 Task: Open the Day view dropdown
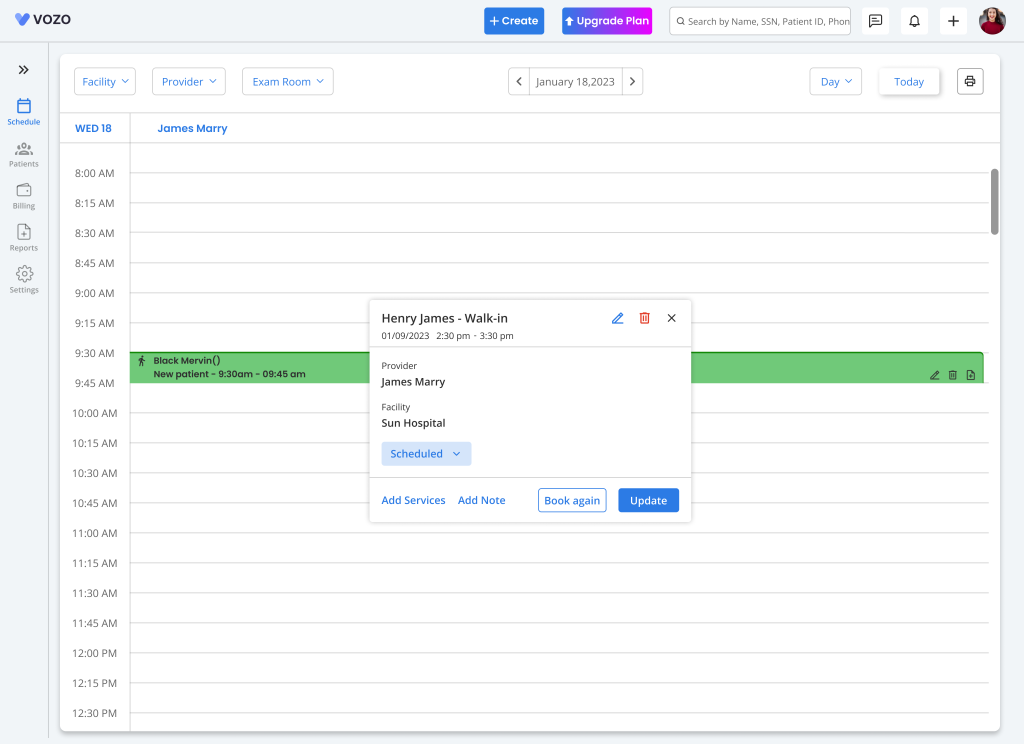[x=836, y=82]
